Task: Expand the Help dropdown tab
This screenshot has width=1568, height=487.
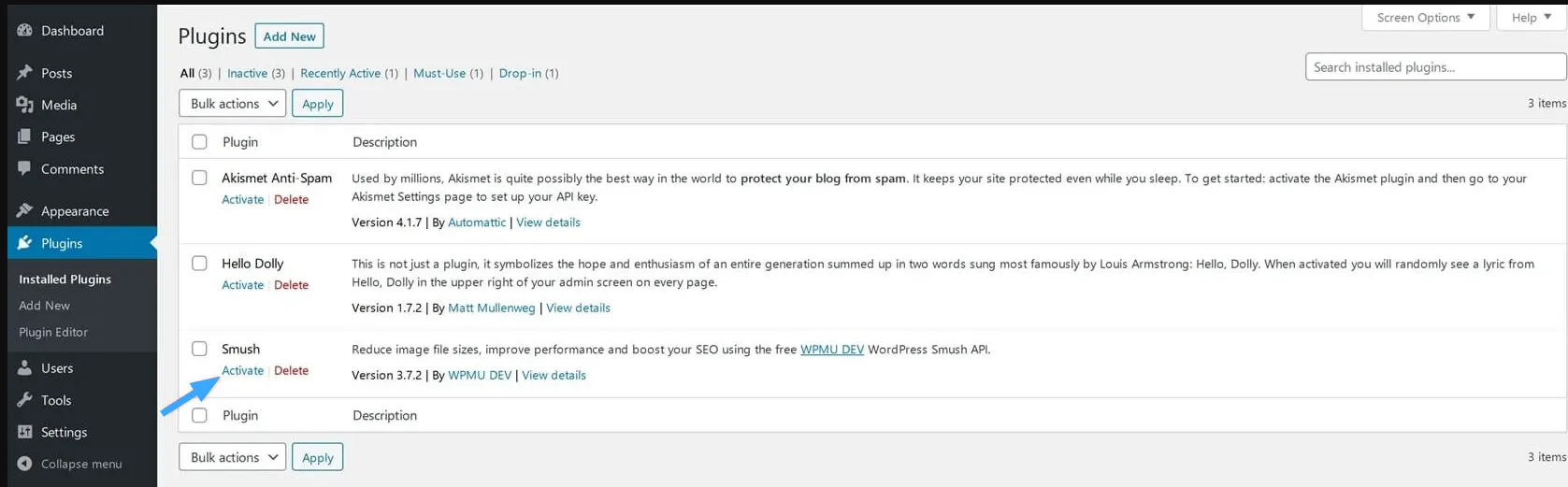Action: [1531, 18]
